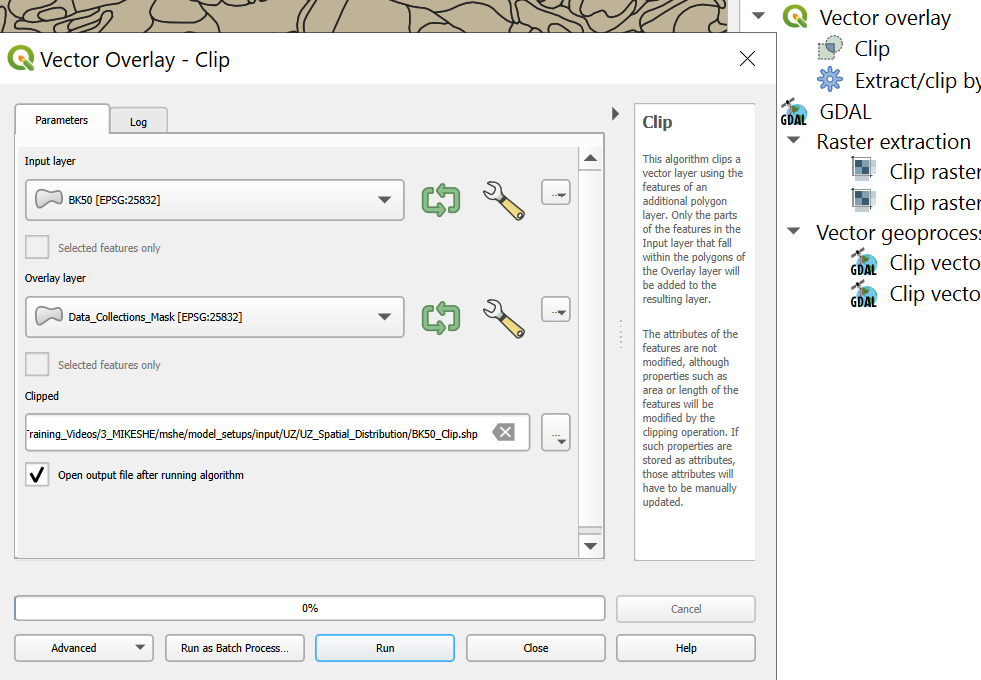The height and width of the screenshot is (680, 981).
Task: Collapse Vector geoprocessing tree group
Action: pyautogui.click(x=793, y=231)
